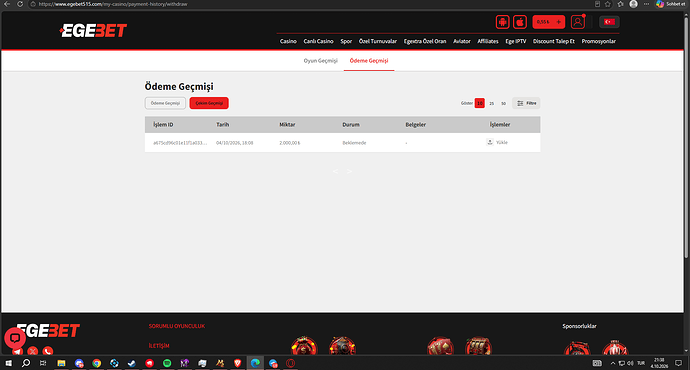This screenshot has height=370, width=690.
Task: Open the Ege IPTV menu item
Action: [x=515, y=41]
